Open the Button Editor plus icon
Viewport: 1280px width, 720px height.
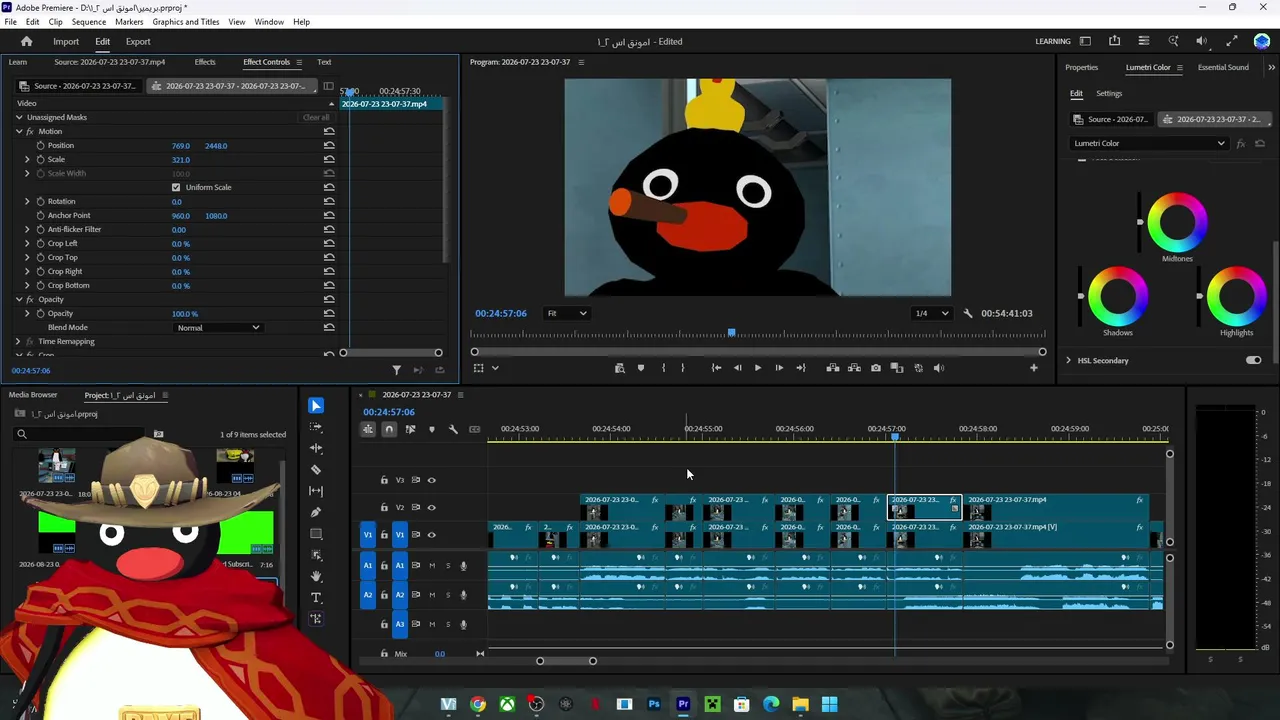pos(1034,368)
